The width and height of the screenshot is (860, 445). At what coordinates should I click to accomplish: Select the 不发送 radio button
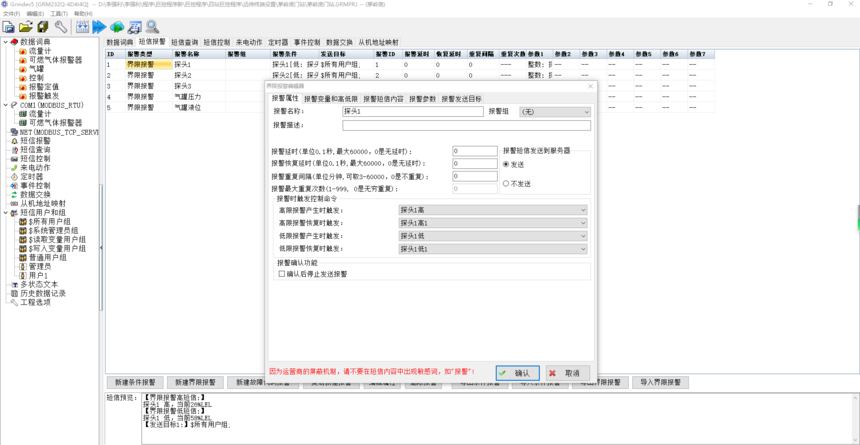(506, 184)
